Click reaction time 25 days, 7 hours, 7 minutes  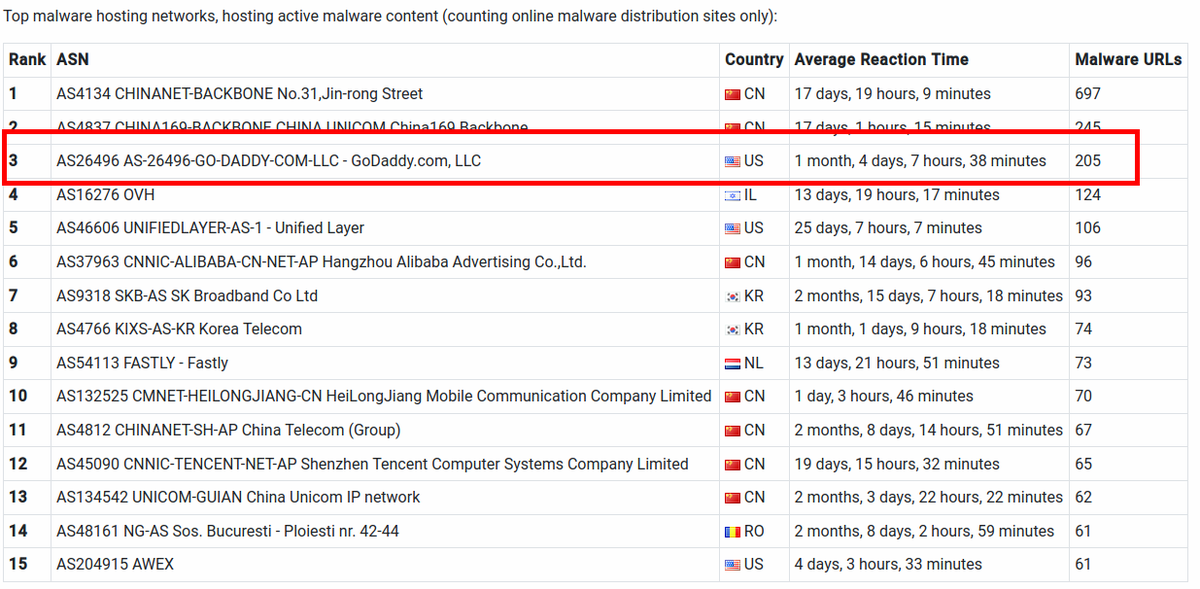click(889, 228)
